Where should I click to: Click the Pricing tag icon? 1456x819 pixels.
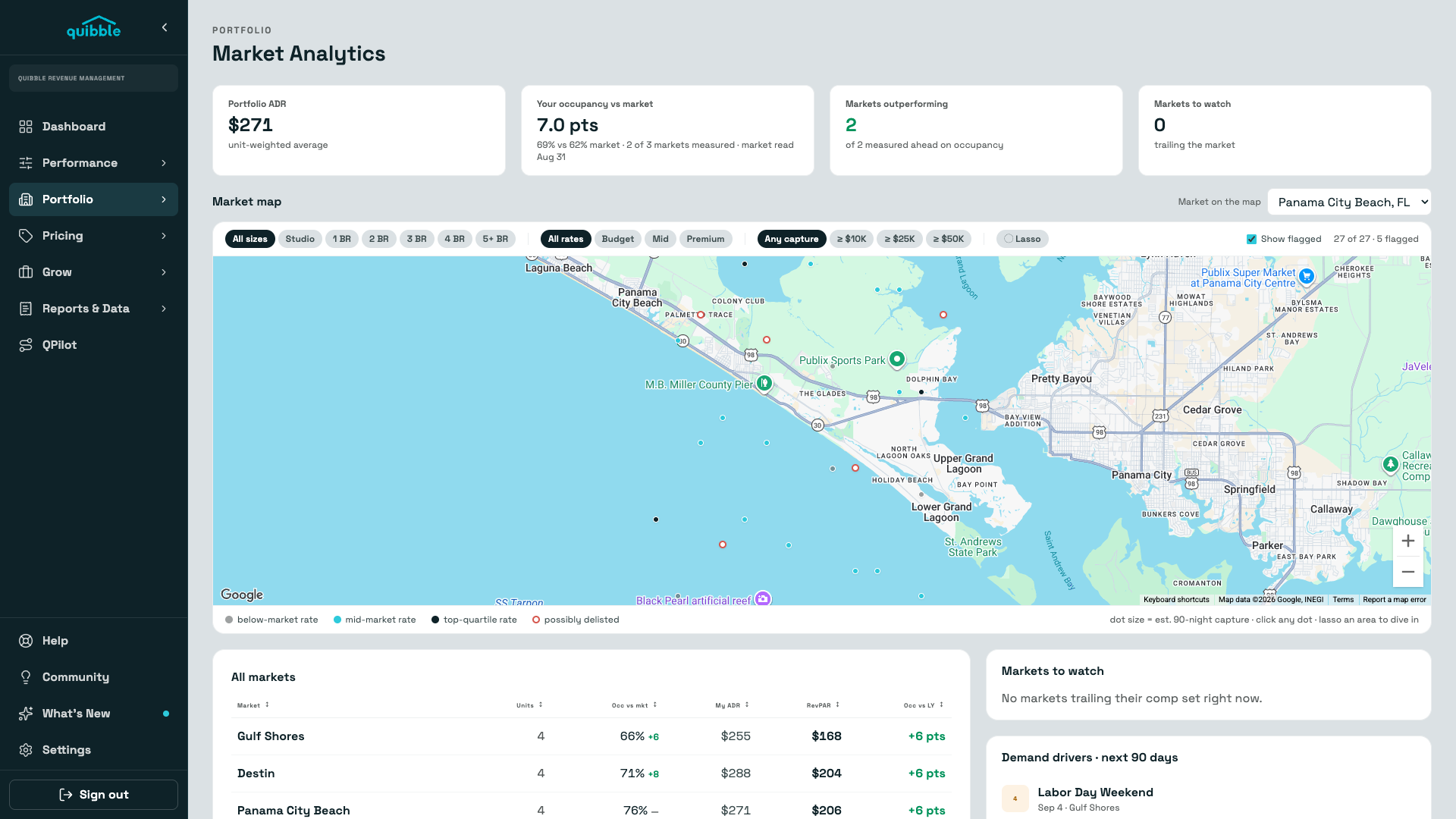tap(26, 236)
